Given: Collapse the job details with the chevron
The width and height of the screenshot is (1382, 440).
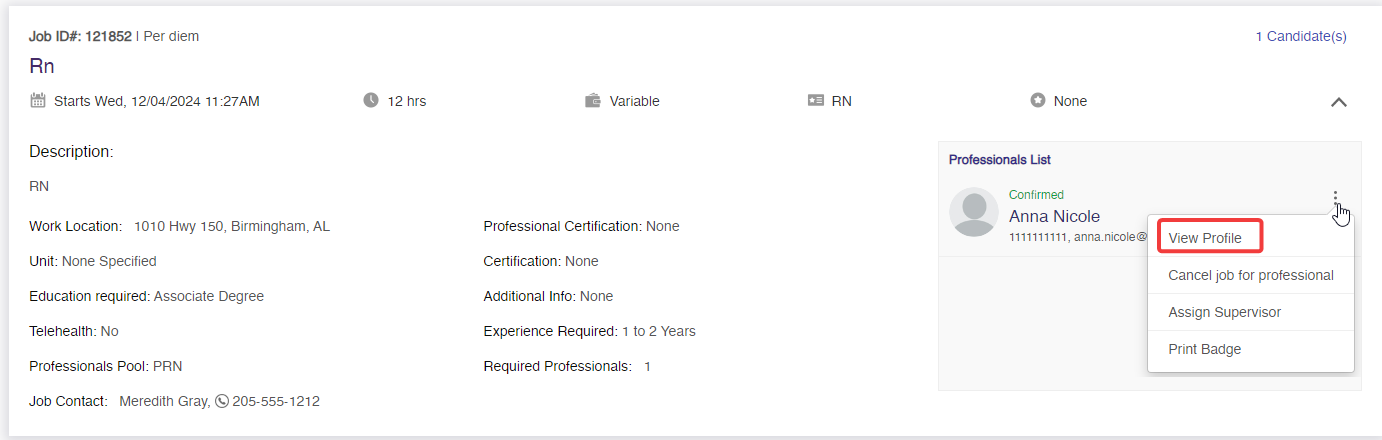Looking at the screenshot, I should tap(1339, 102).
